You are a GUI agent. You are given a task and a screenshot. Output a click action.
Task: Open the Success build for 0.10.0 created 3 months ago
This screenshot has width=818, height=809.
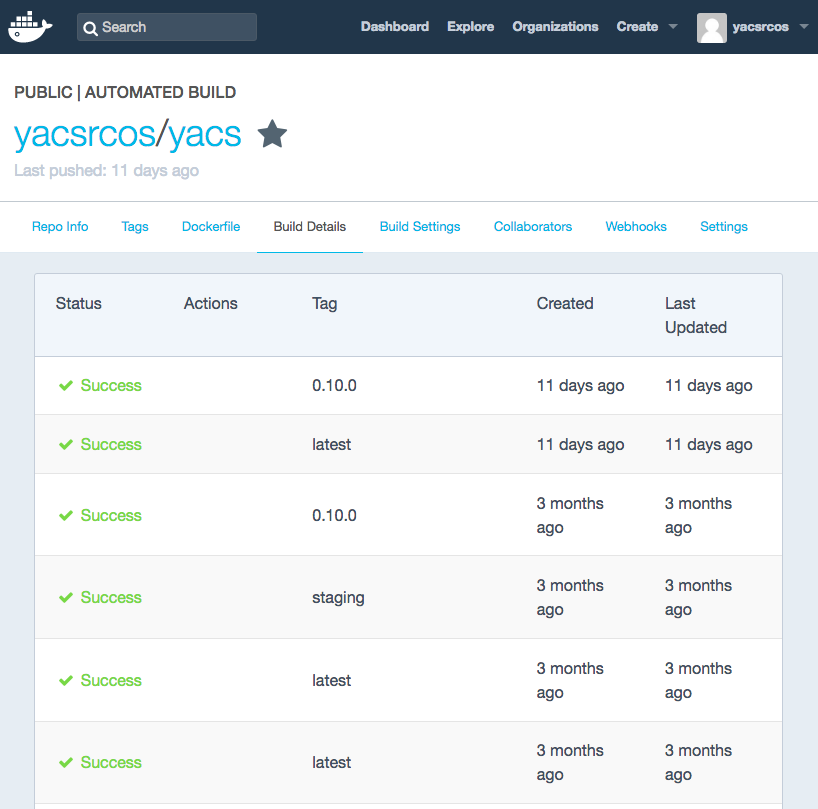pyautogui.click(x=111, y=515)
